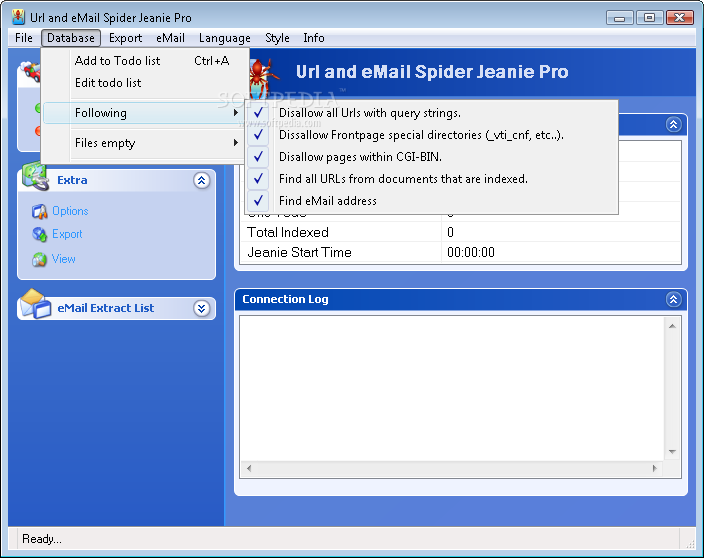Open the Files empty submenu
The width and height of the screenshot is (704, 558).
143,143
